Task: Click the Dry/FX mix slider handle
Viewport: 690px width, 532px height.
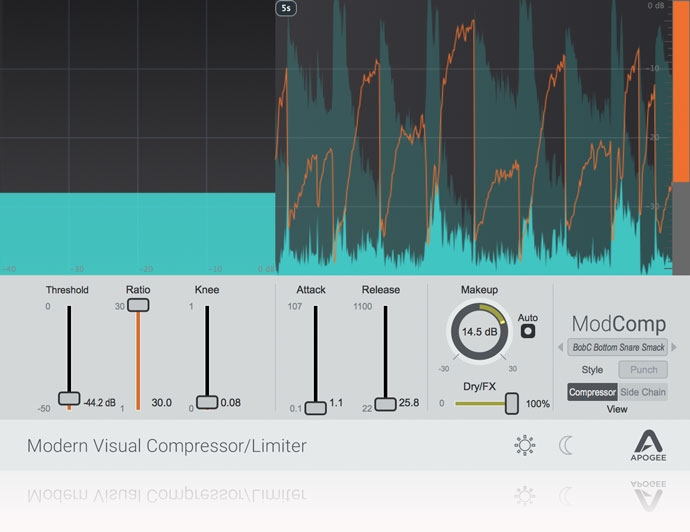Action: [x=512, y=403]
